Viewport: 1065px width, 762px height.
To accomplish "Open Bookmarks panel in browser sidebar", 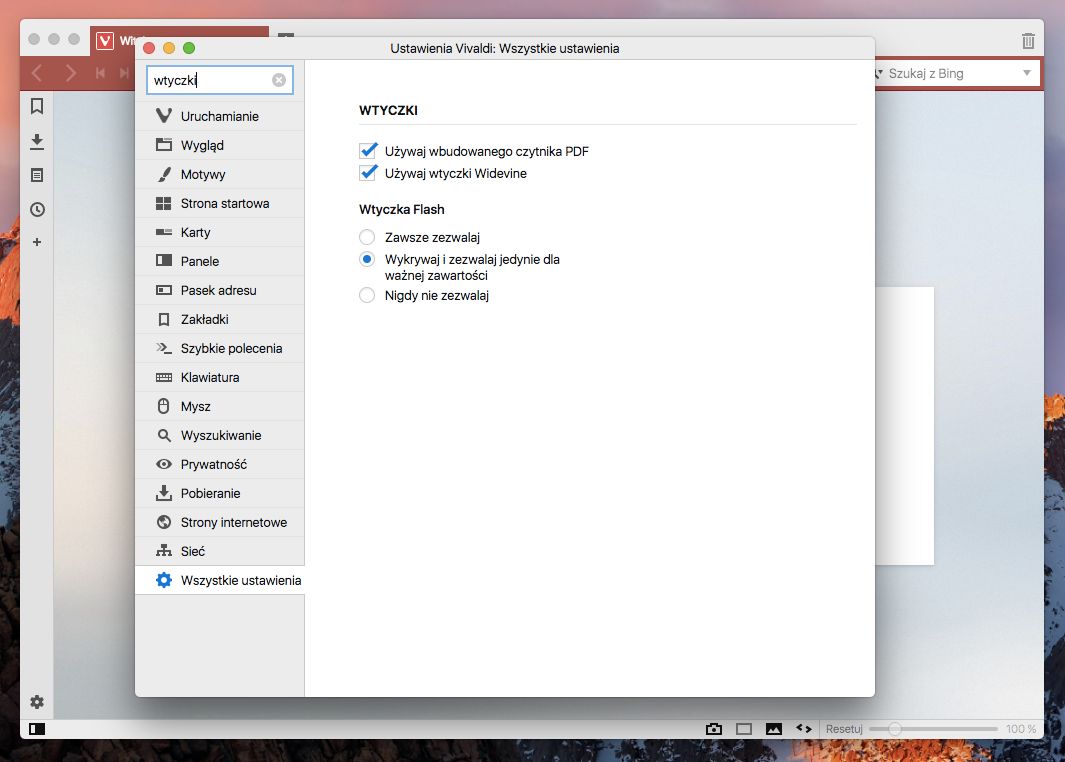I will (37, 106).
